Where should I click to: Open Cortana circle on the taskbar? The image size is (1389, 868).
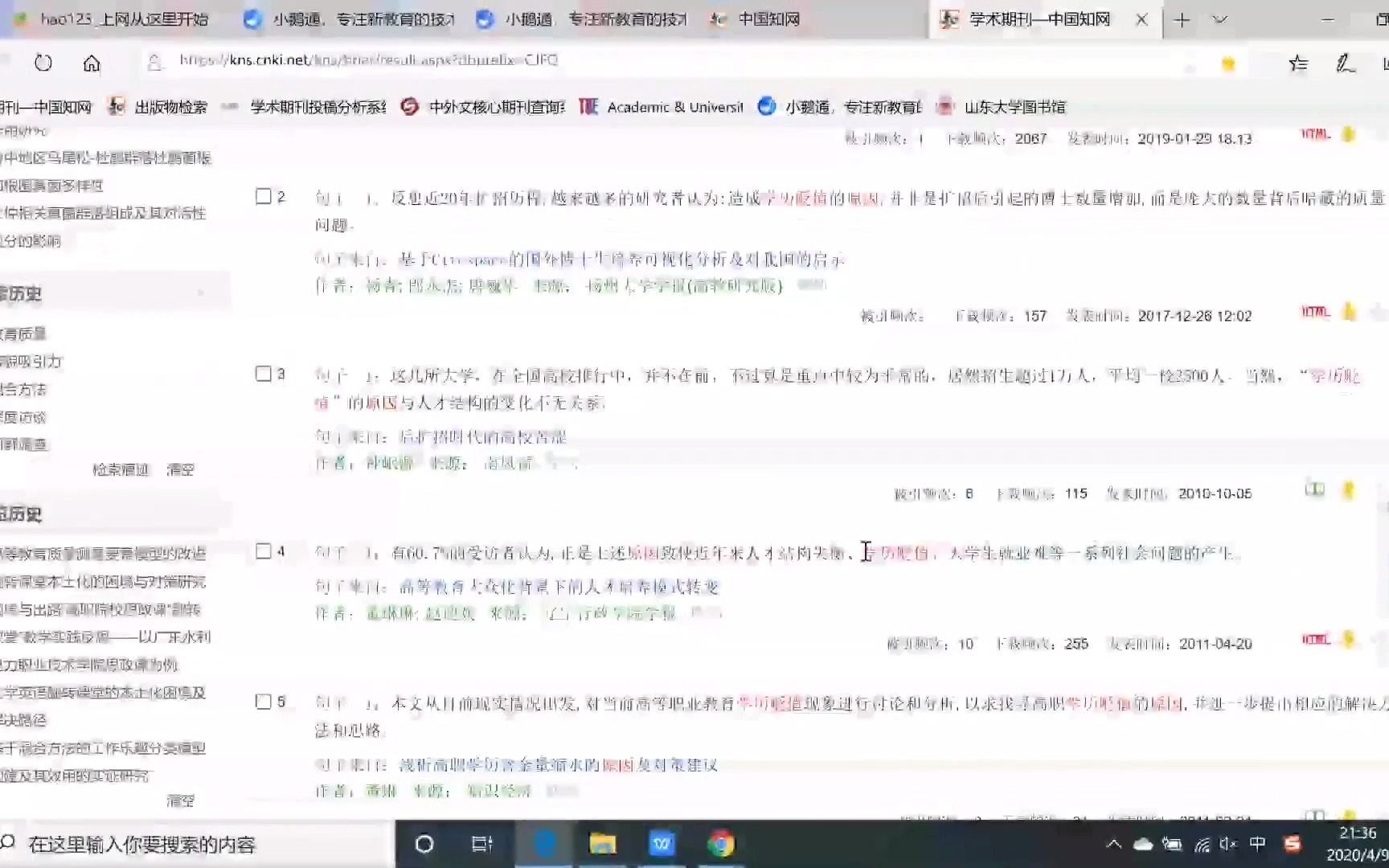click(424, 844)
